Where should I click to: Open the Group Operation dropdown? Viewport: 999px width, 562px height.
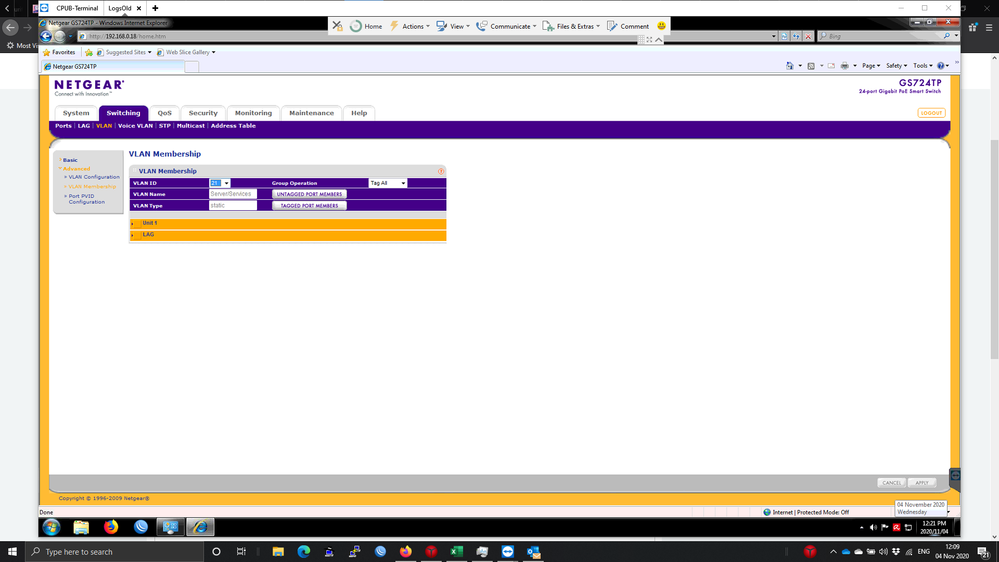point(387,183)
